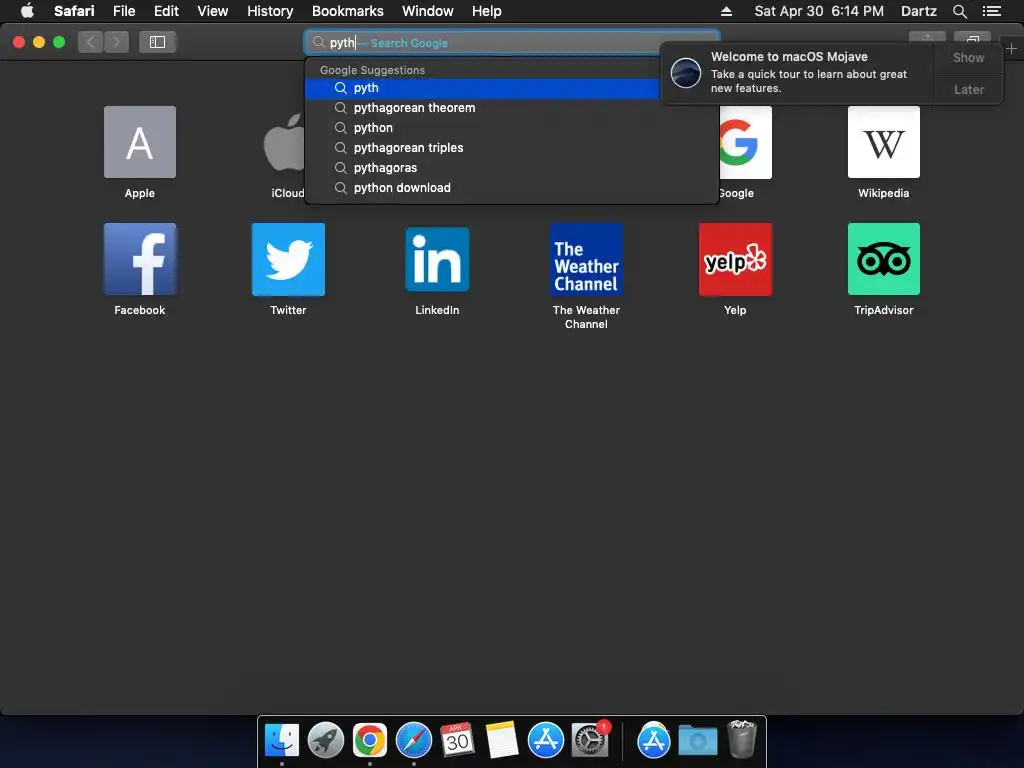The height and width of the screenshot is (768, 1024).
Task: Open Google Chrome from the Dock
Action: [370, 741]
